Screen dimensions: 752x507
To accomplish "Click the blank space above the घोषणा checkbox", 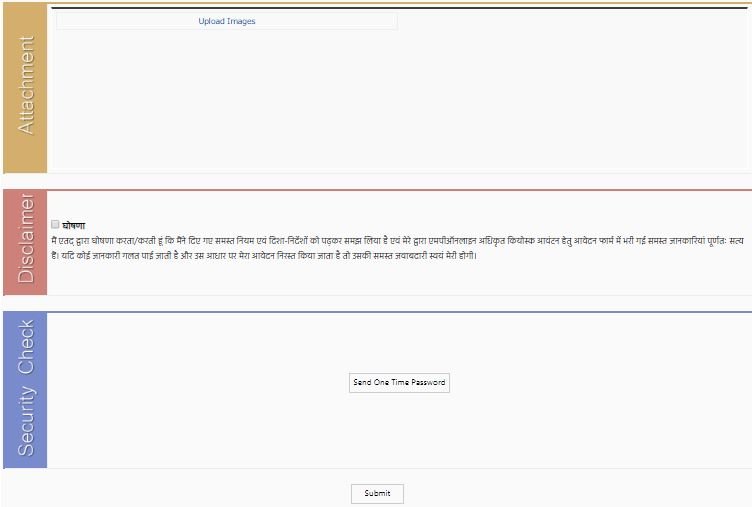I will [399, 205].
